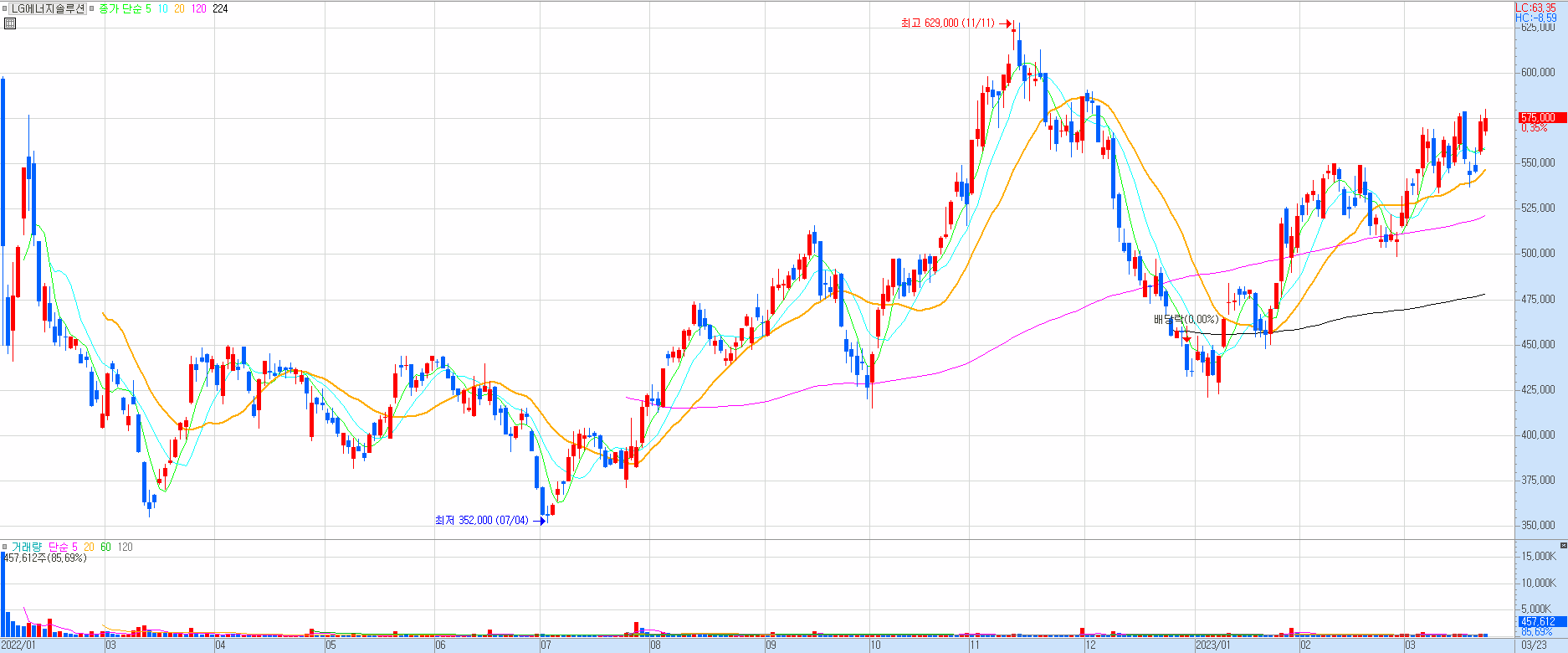
Task: Click the 2023/01 date axis label
Action: [1212, 645]
